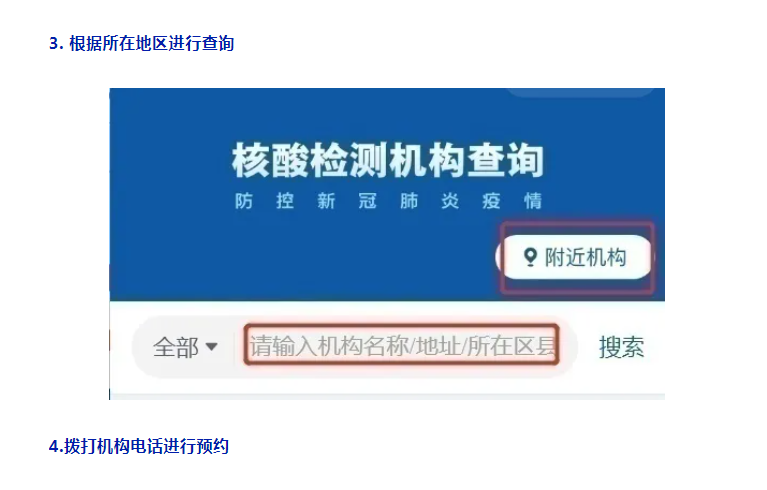Screen dimensions: 767x490
Task: Click the 查询 characters ending the banner title
Action: (505, 160)
